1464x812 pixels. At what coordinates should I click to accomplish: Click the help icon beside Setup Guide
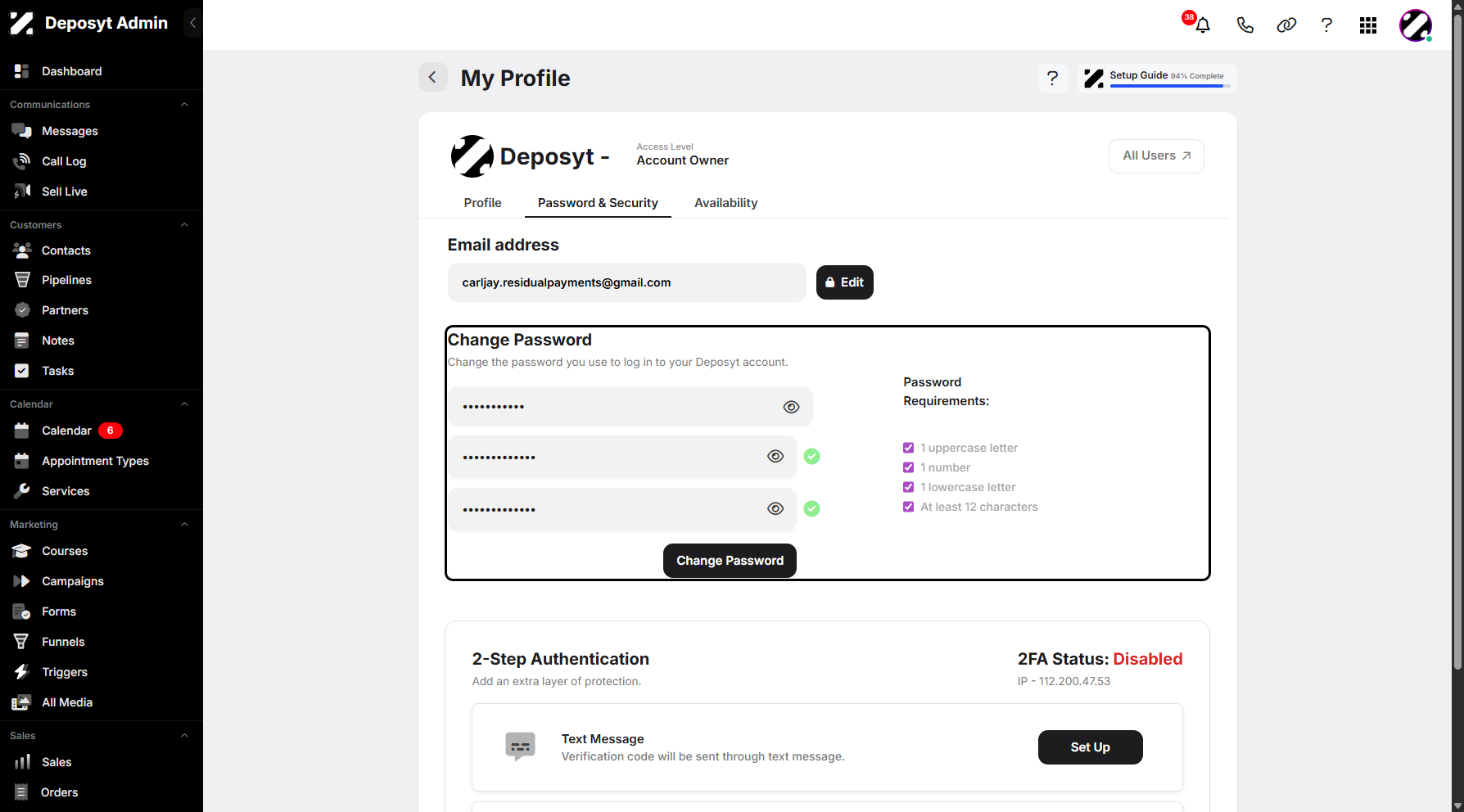pyautogui.click(x=1052, y=79)
